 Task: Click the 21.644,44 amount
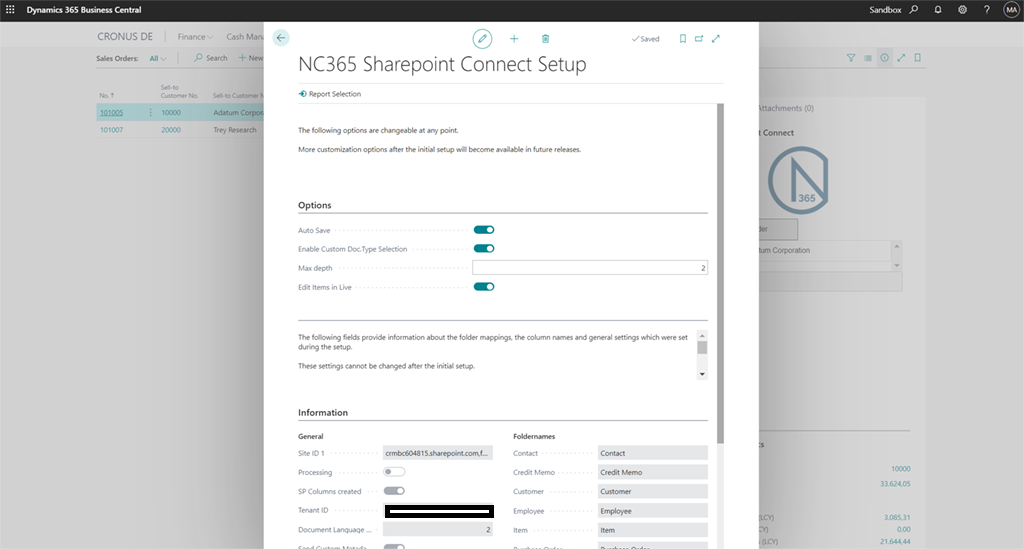[x=895, y=541]
